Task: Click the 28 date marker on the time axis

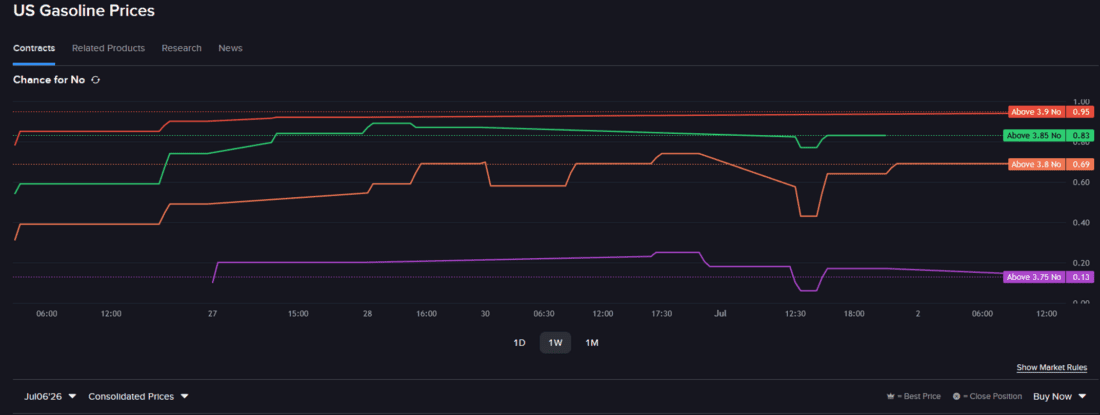Action: [x=367, y=314]
